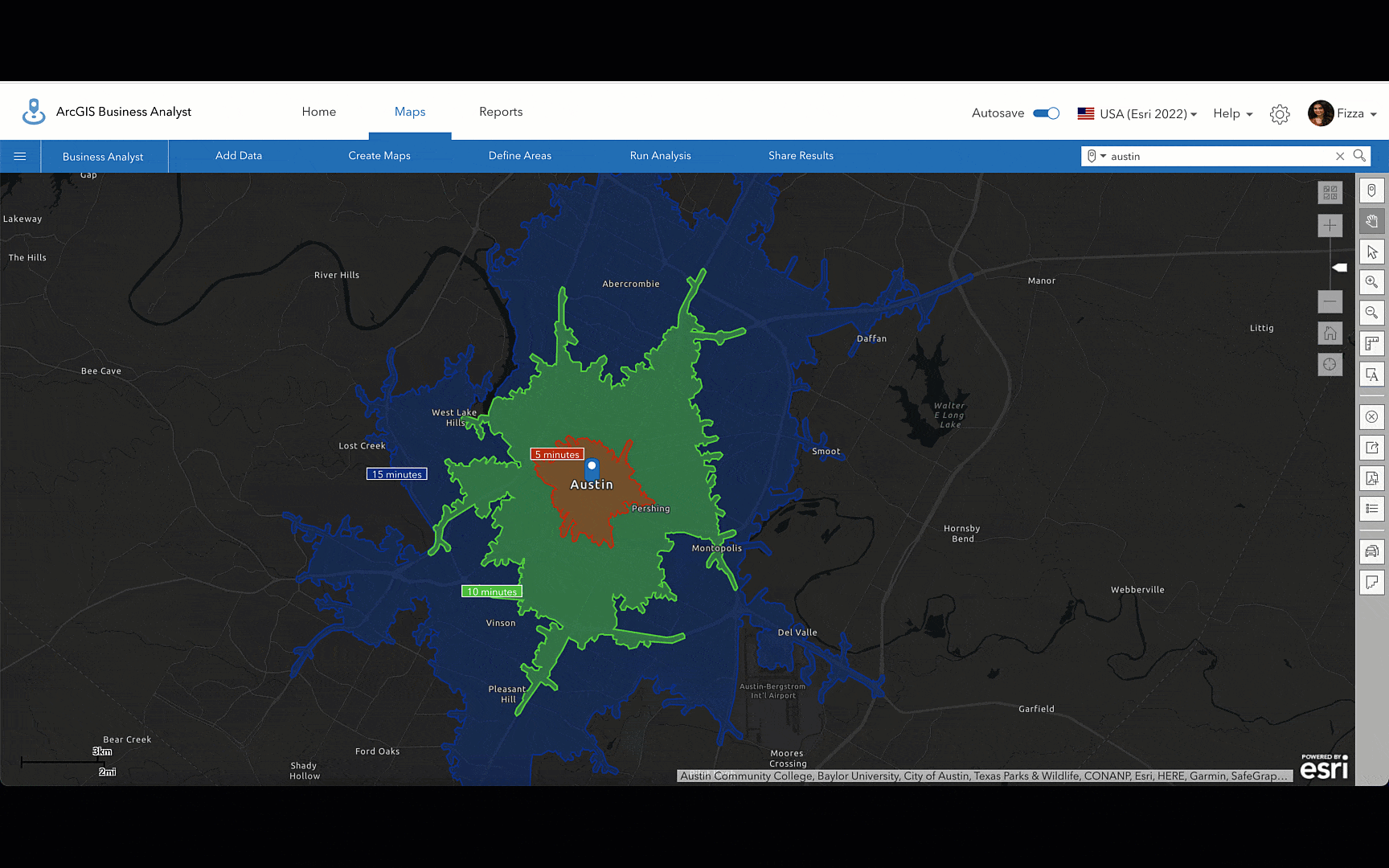Image resolution: width=1389 pixels, height=868 pixels.
Task: Open the Business Analyst menu item
Action: click(x=103, y=157)
